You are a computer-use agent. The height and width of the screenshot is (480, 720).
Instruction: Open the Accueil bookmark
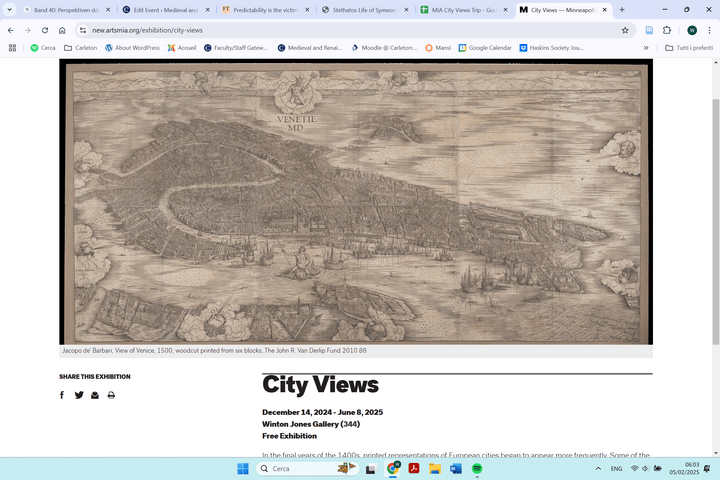pos(182,48)
